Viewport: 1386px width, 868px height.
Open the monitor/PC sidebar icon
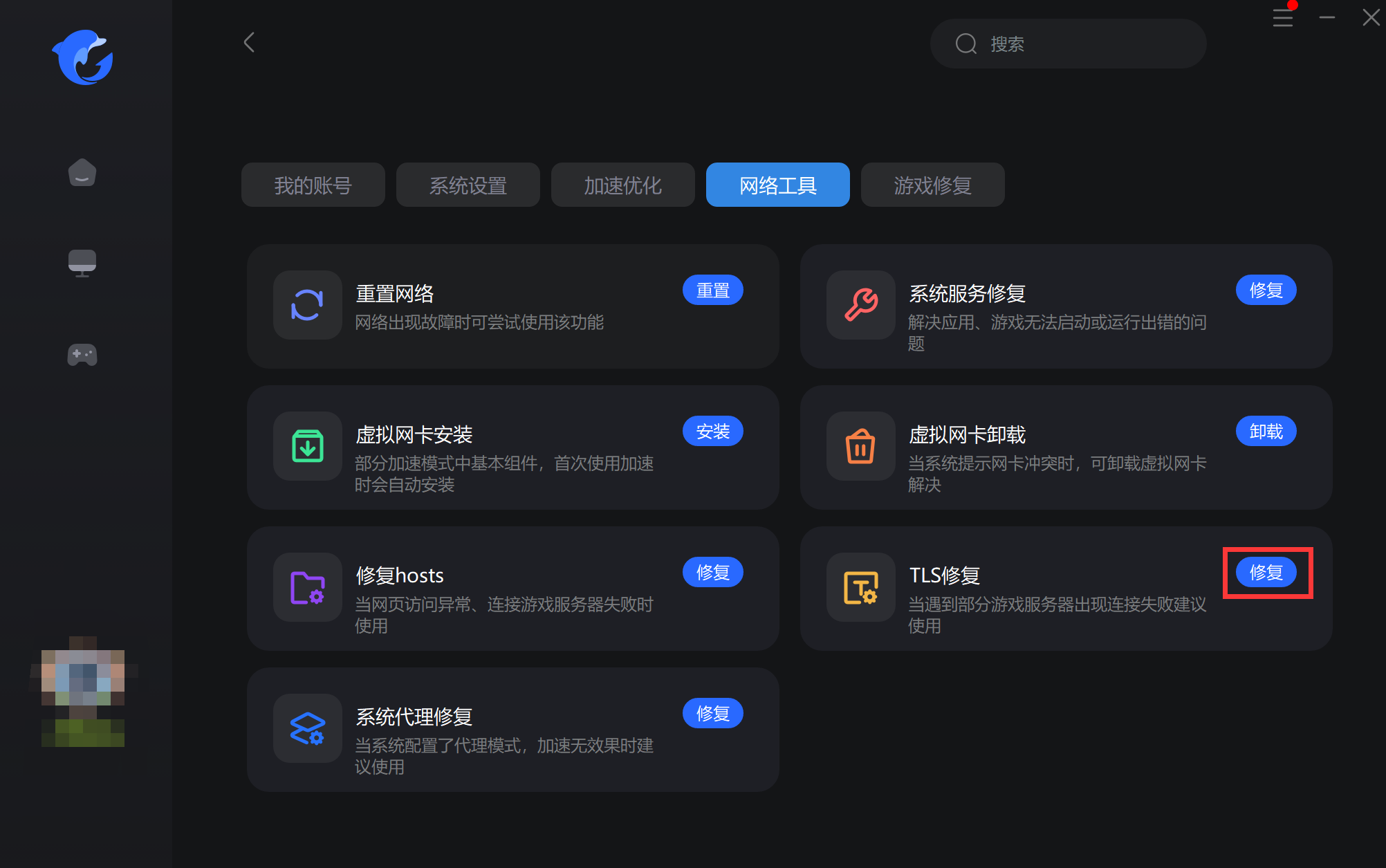[82, 264]
